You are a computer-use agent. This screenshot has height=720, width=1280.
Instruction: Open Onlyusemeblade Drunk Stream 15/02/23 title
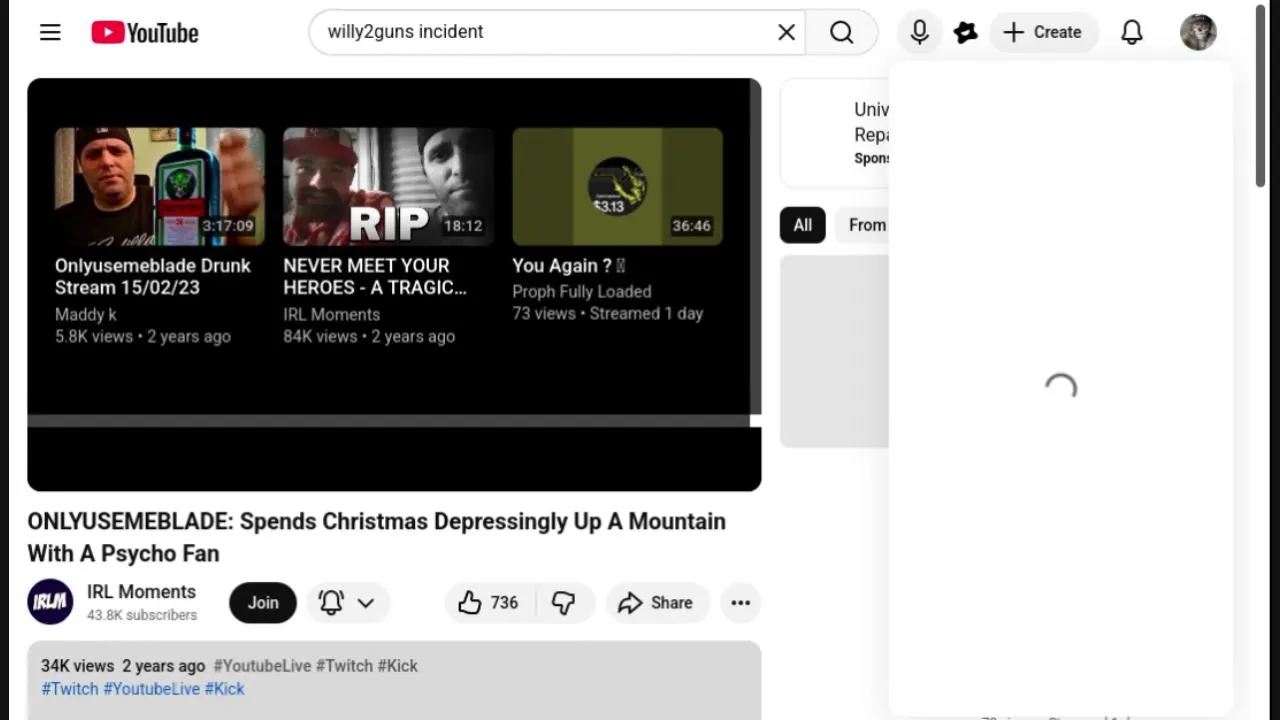pyautogui.click(x=153, y=276)
